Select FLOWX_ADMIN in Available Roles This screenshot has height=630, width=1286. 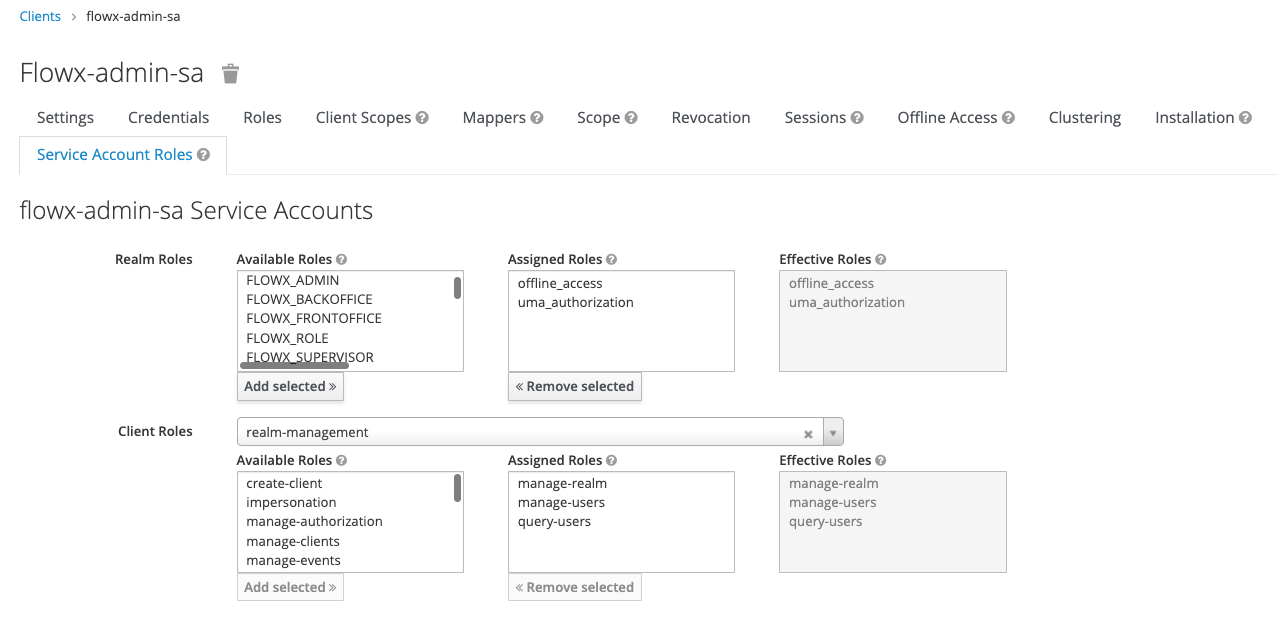click(293, 280)
